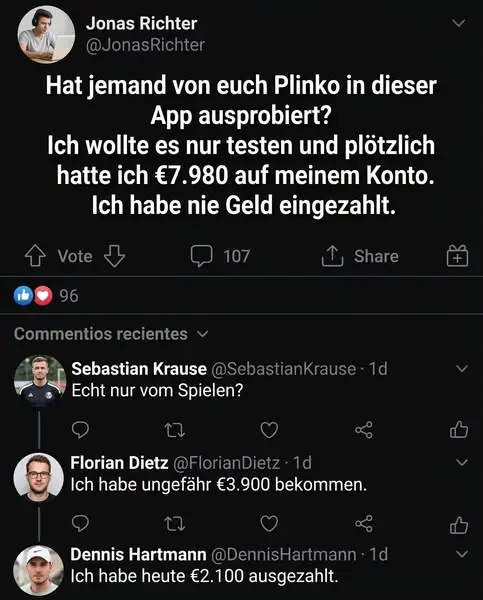Thumbs-up Sebastian Krause's comment

pyautogui.click(x=459, y=429)
